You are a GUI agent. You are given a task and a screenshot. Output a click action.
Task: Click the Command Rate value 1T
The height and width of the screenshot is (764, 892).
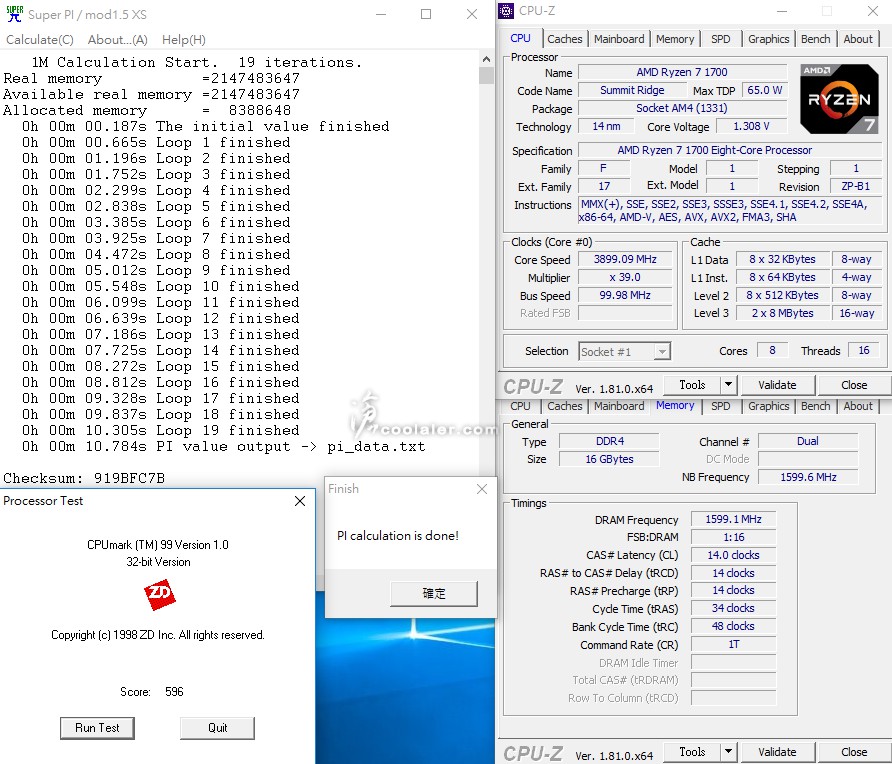click(x=733, y=645)
